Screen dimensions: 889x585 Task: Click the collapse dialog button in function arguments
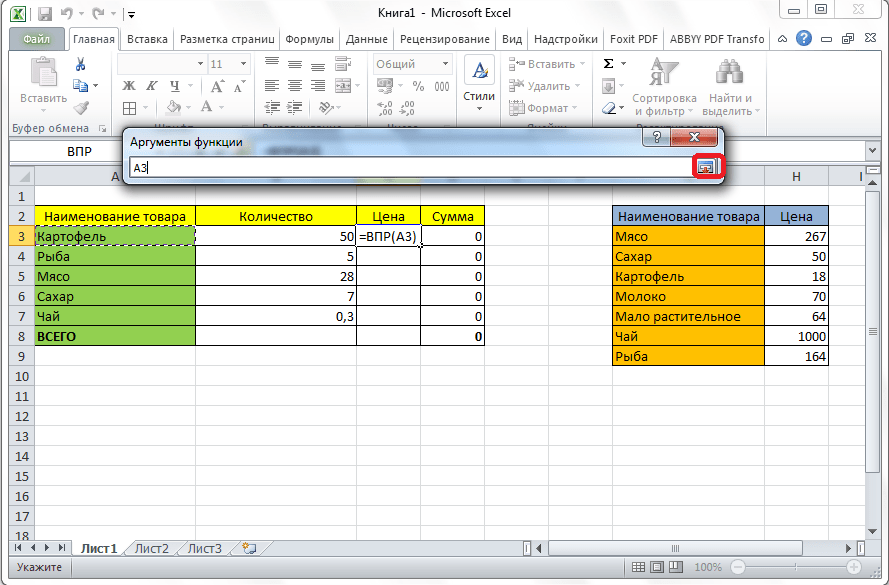click(706, 168)
